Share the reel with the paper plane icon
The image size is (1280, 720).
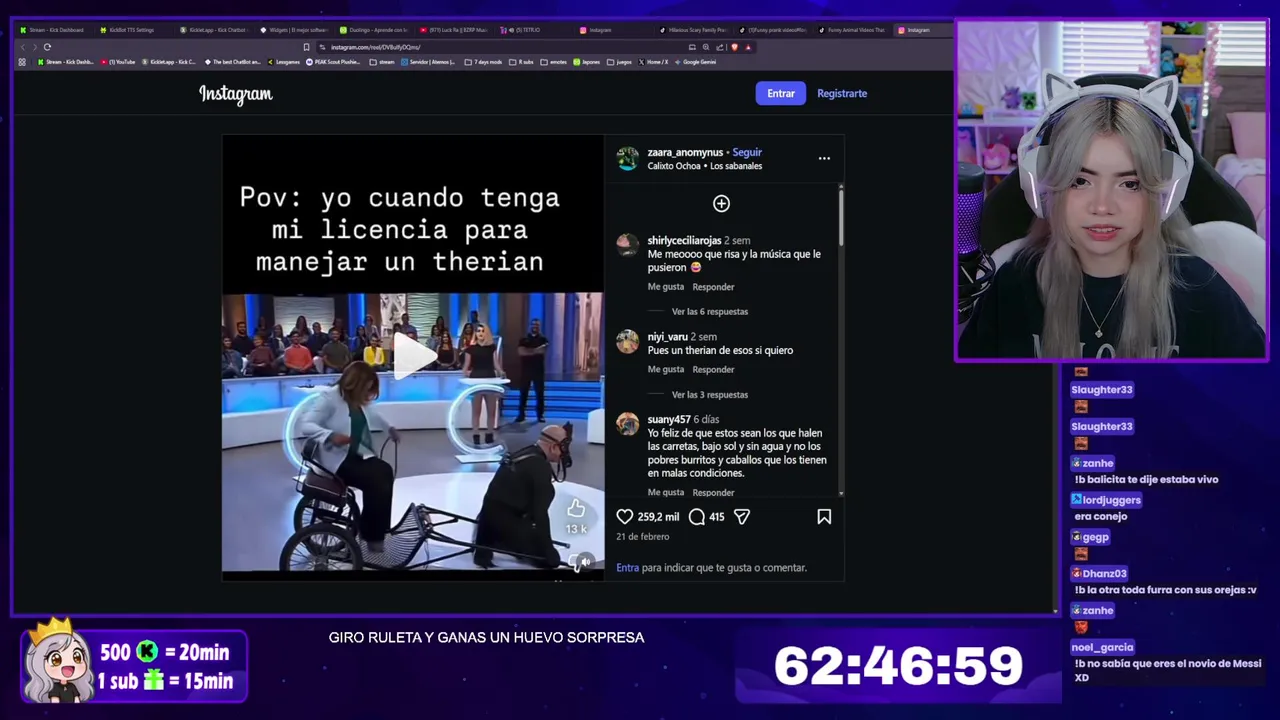742,517
